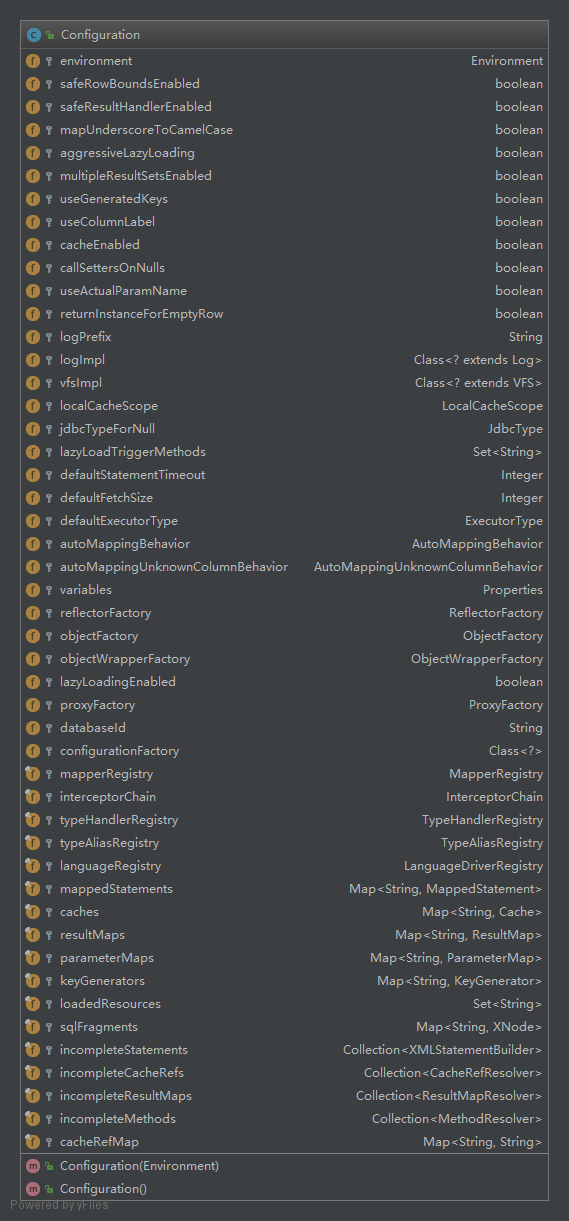Click the field icon next to cacheRefMap
This screenshot has height=1221, width=569.
point(33,1142)
